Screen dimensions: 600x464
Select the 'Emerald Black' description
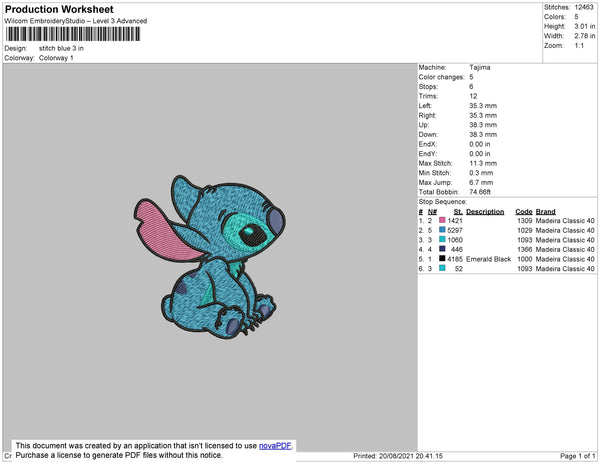coord(489,259)
